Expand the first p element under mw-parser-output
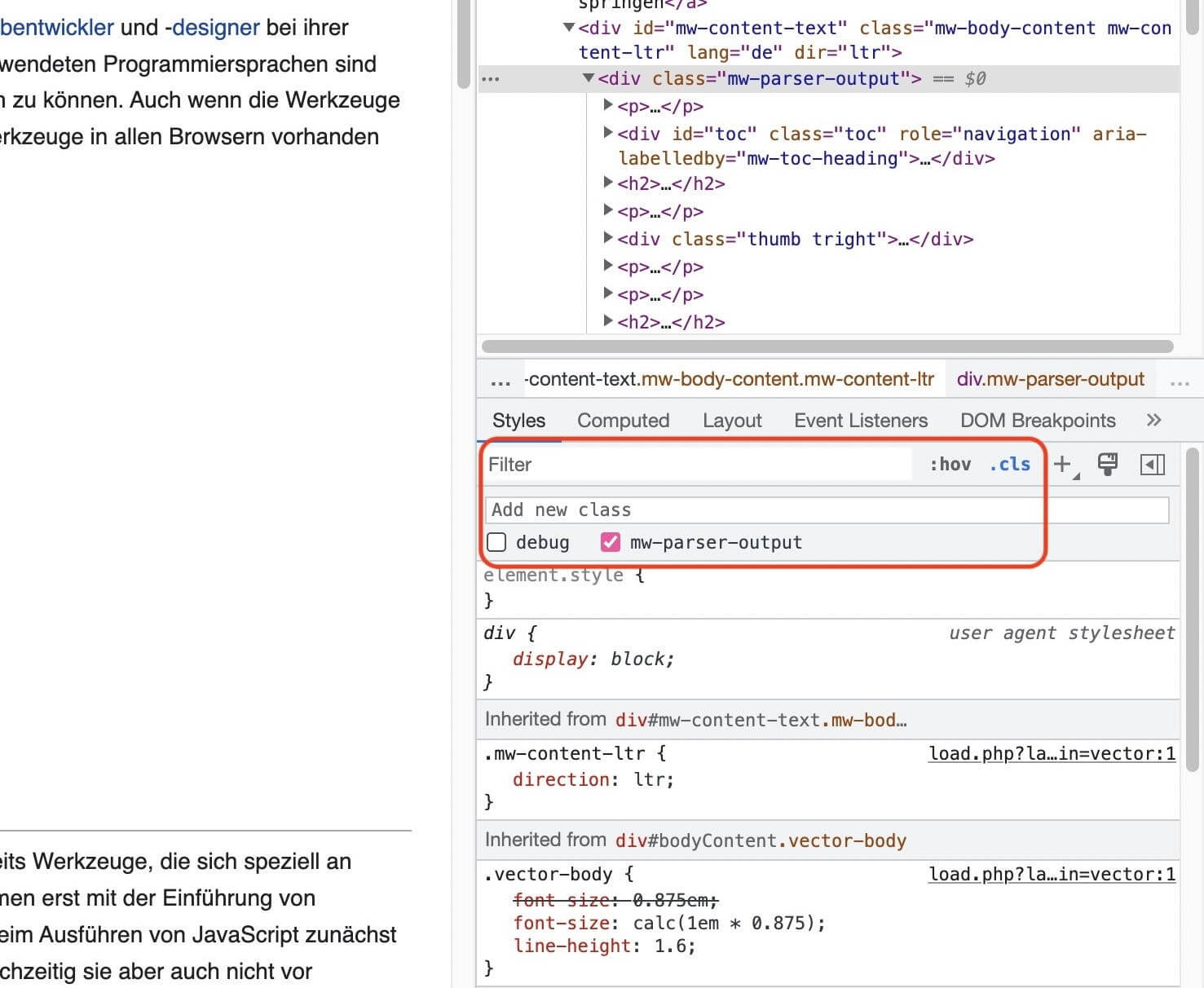This screenshot has height=988, width=1204. pyautogui.click(x=608, y=105)
